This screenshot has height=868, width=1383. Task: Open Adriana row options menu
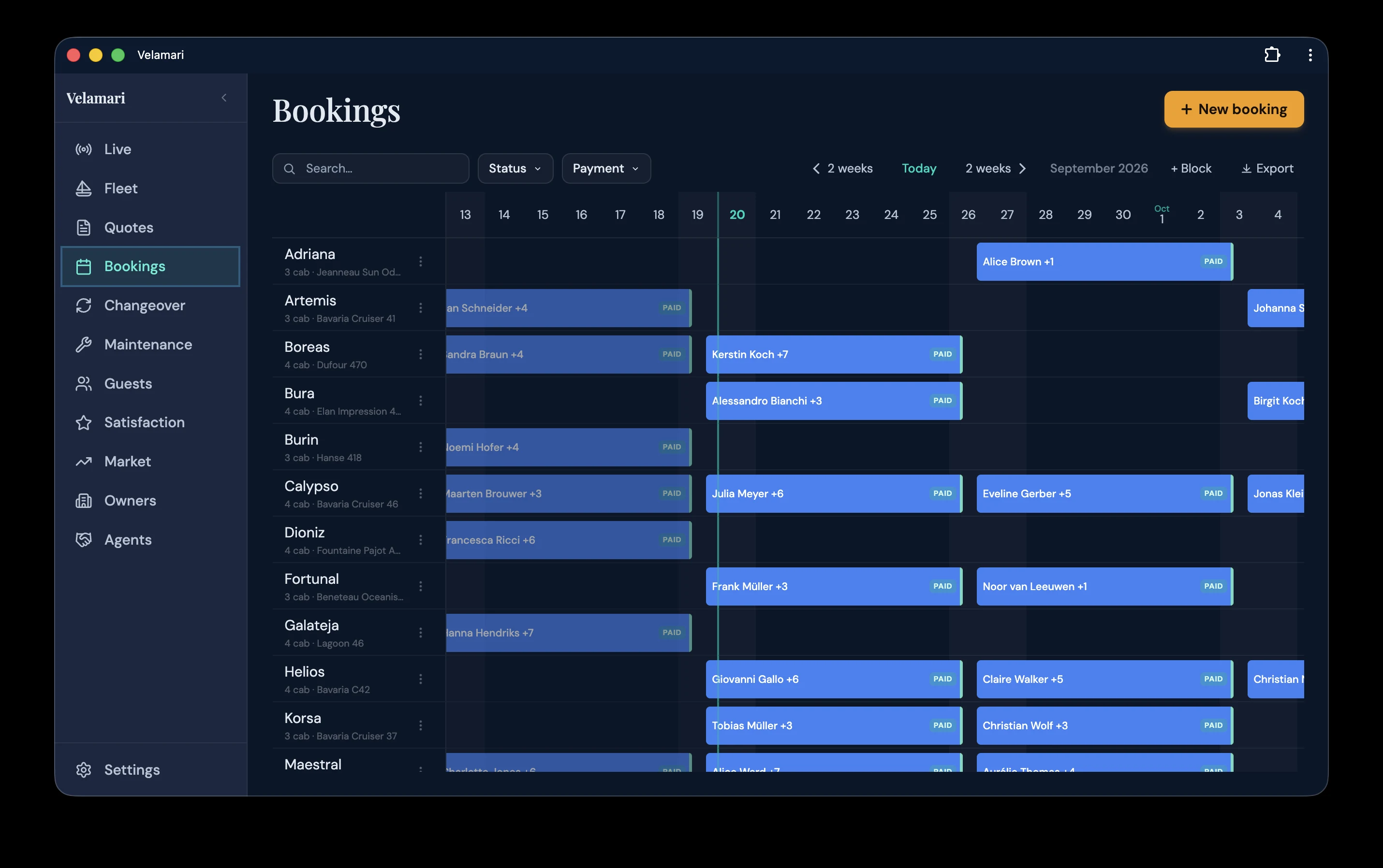point(420,261)
